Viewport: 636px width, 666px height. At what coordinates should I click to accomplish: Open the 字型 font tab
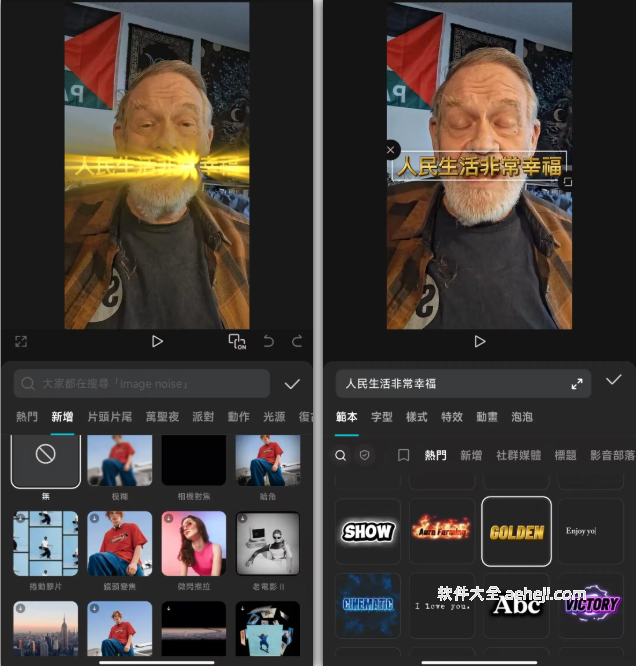[382, 417]
